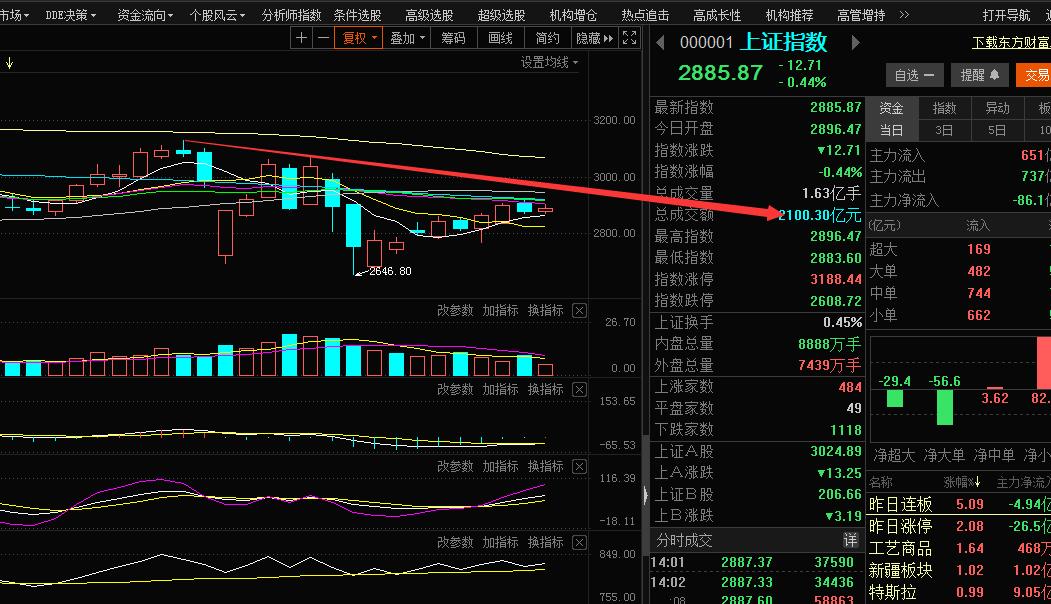Open DDE决策 menu dropdown
This screenshot has width=1051, height=604.
pyautogui.click(x=70, y=15)
